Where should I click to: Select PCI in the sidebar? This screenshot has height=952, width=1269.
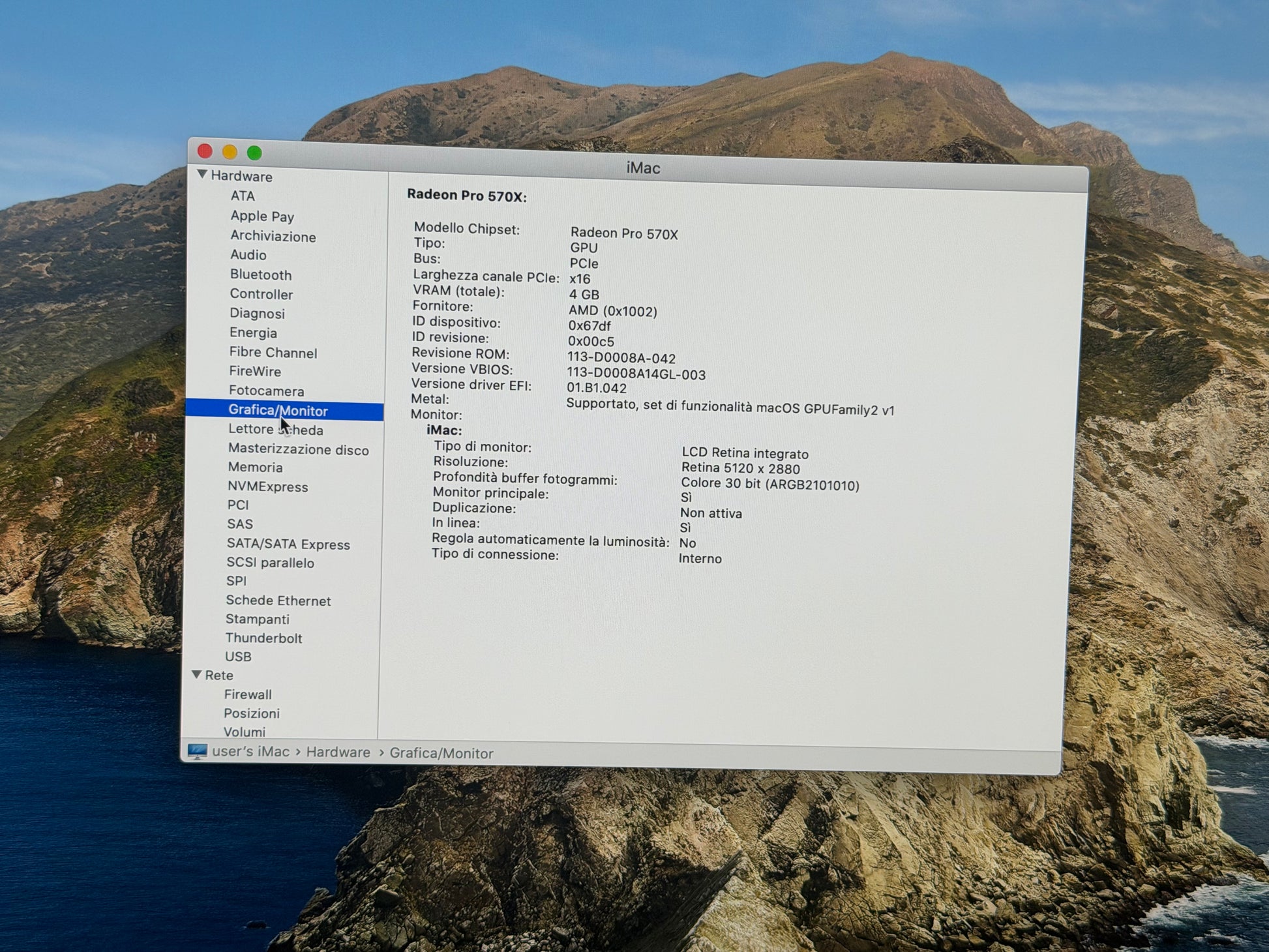click(238, 505)
